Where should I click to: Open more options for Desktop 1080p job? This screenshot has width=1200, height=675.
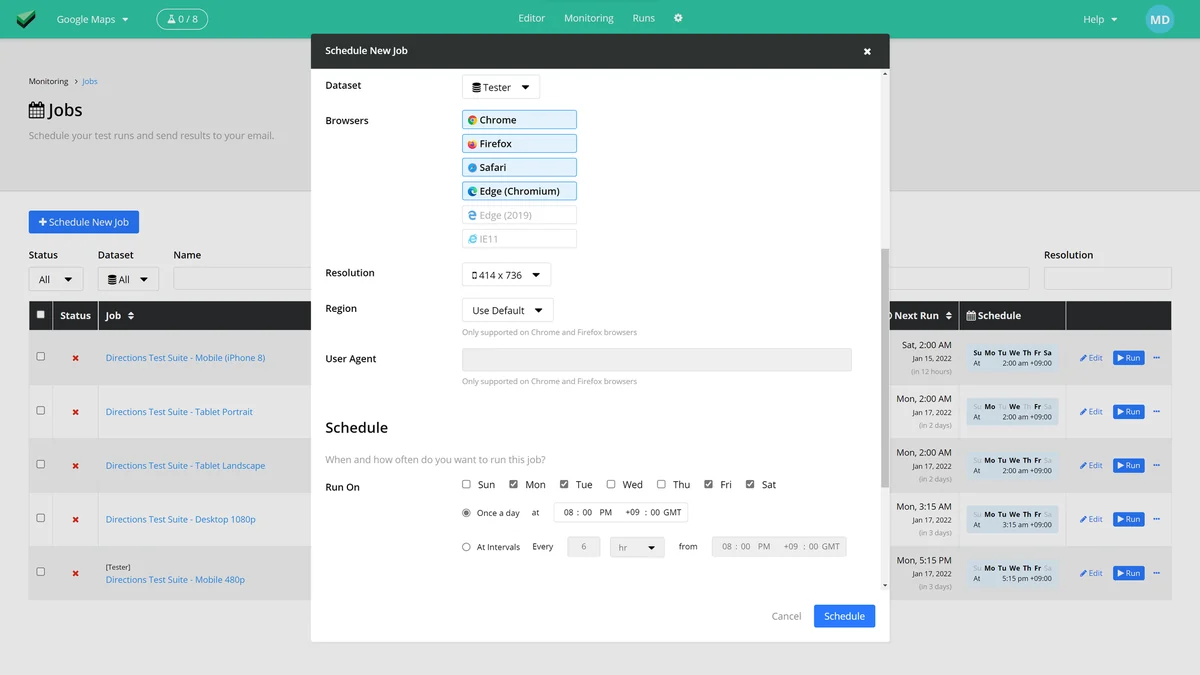pos(1157,520)
